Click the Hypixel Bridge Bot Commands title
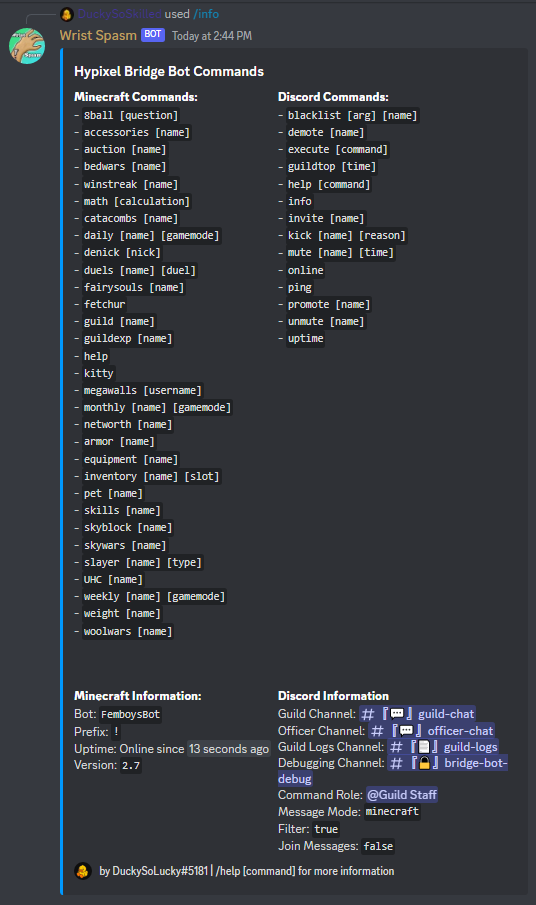536x905 pixels. (x=169, y=72)
